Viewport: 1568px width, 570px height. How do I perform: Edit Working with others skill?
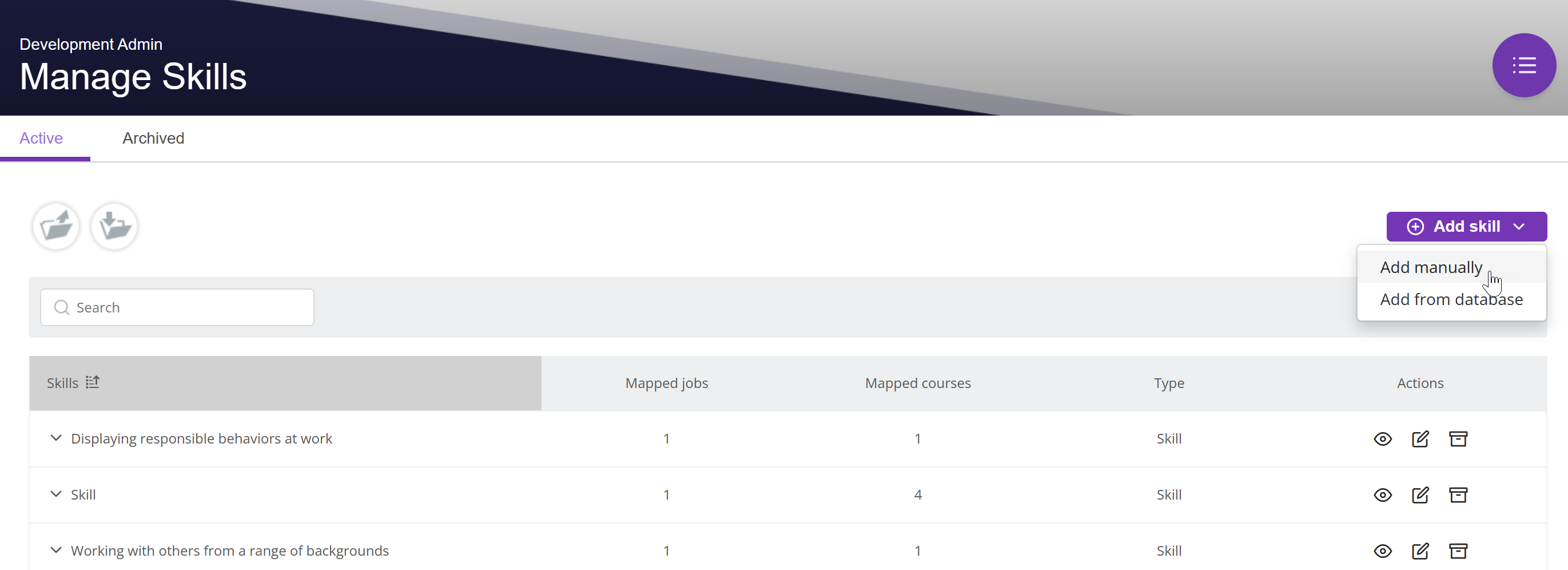coord(1420,551)
